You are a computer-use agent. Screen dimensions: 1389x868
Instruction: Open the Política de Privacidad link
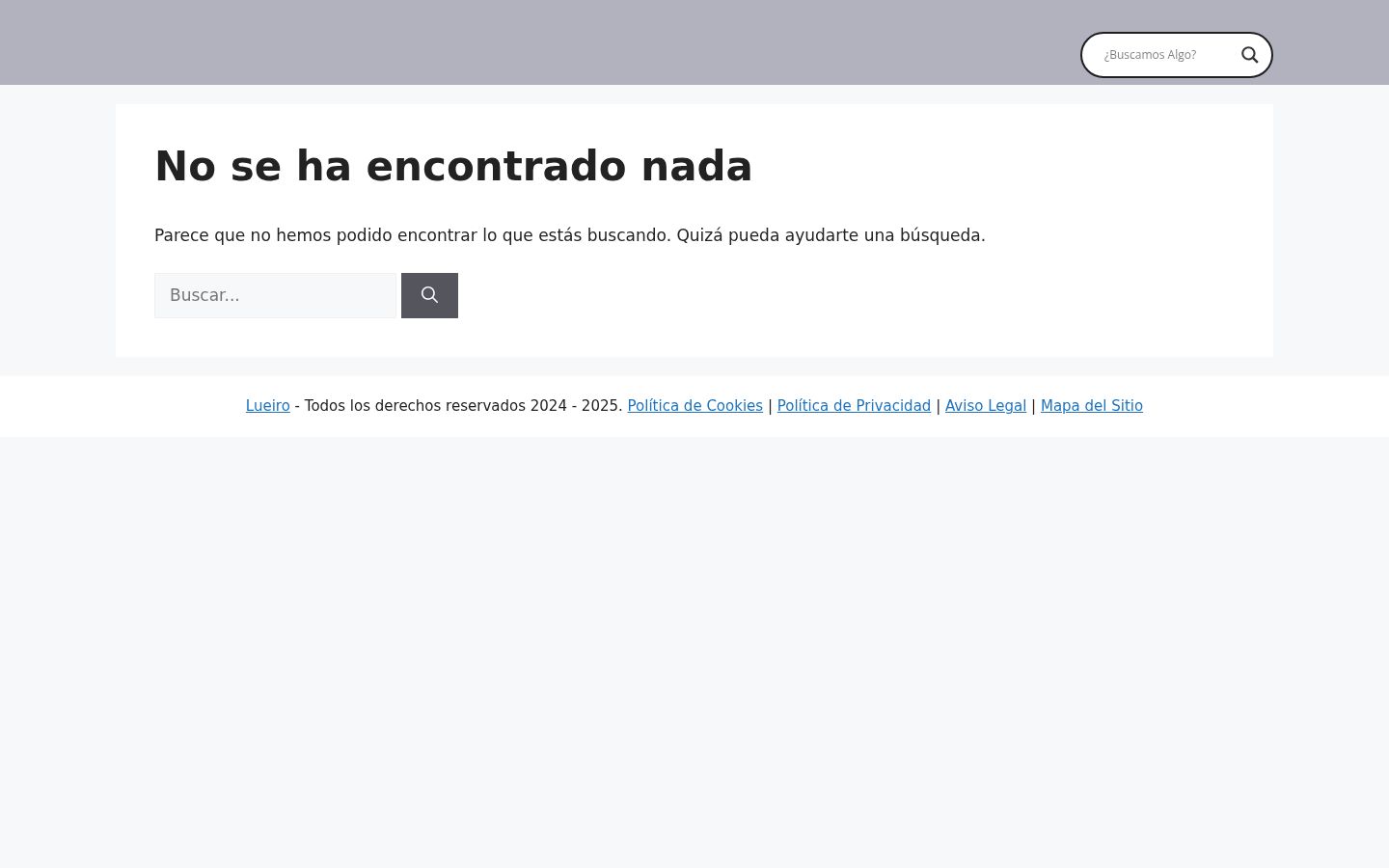pos(854,406)
